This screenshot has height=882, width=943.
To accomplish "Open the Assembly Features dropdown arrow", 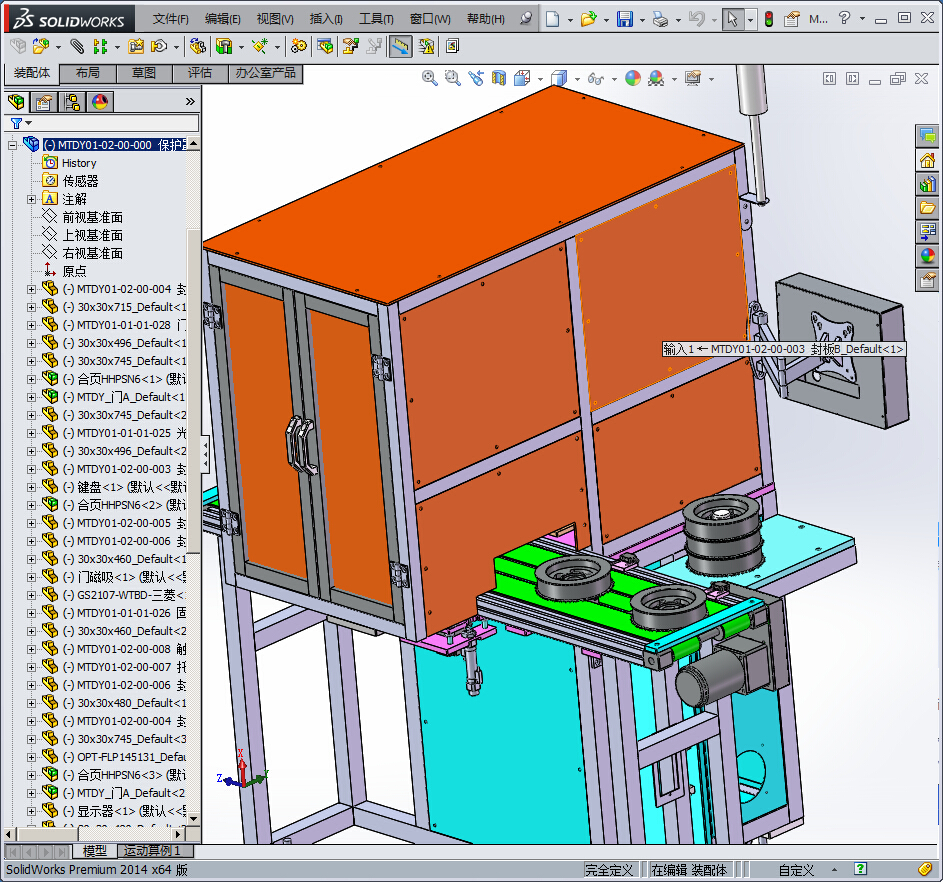I will (x=241, y=46).
